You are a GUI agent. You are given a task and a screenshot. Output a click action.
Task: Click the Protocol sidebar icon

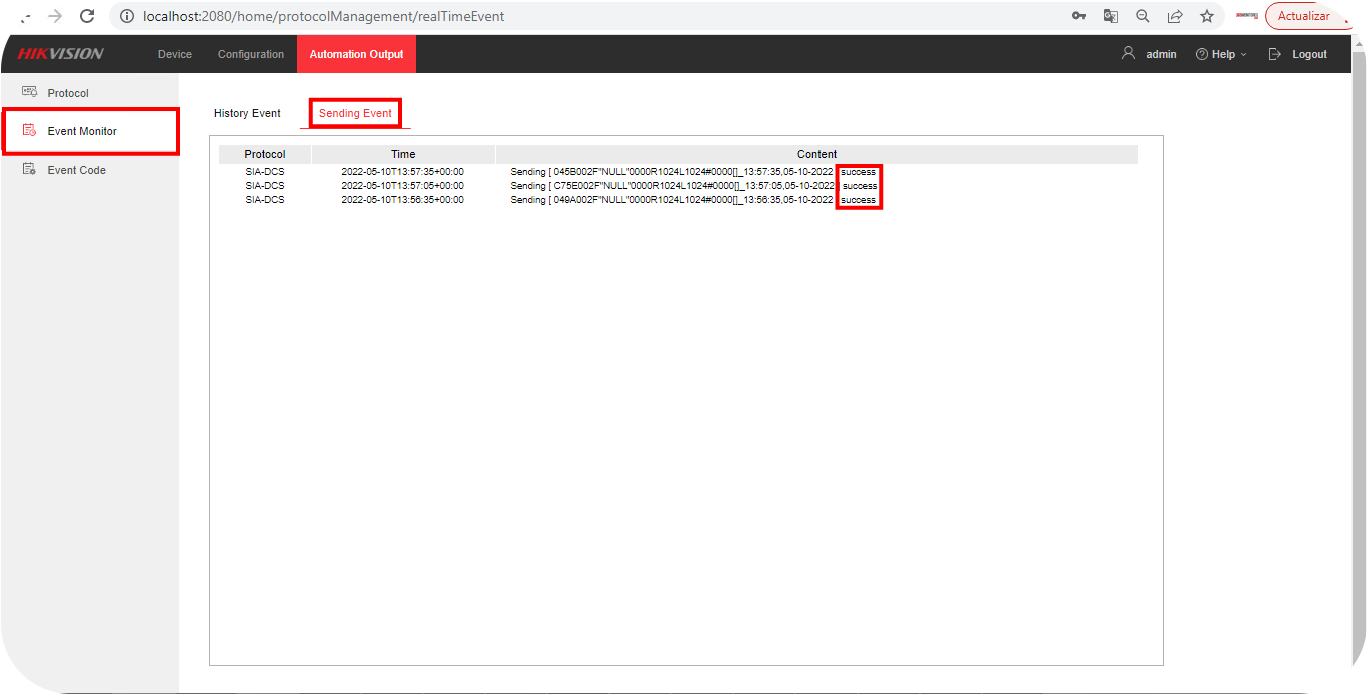(x=29, y=92)
